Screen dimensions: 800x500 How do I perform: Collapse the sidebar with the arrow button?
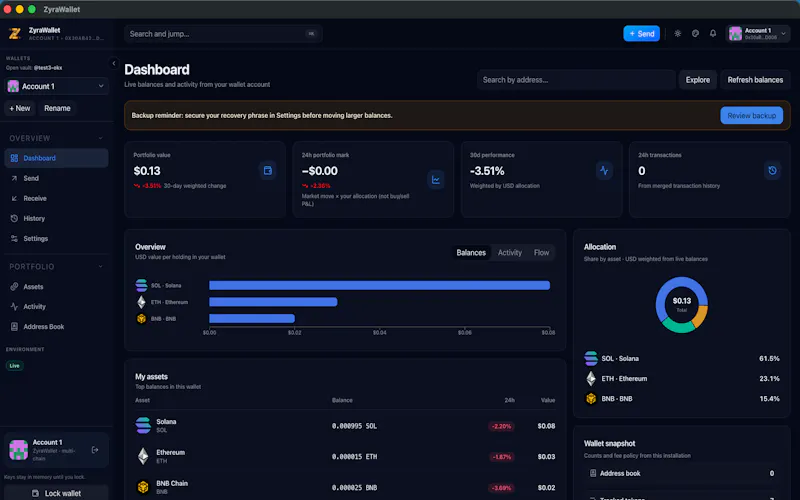click(114, 64)
